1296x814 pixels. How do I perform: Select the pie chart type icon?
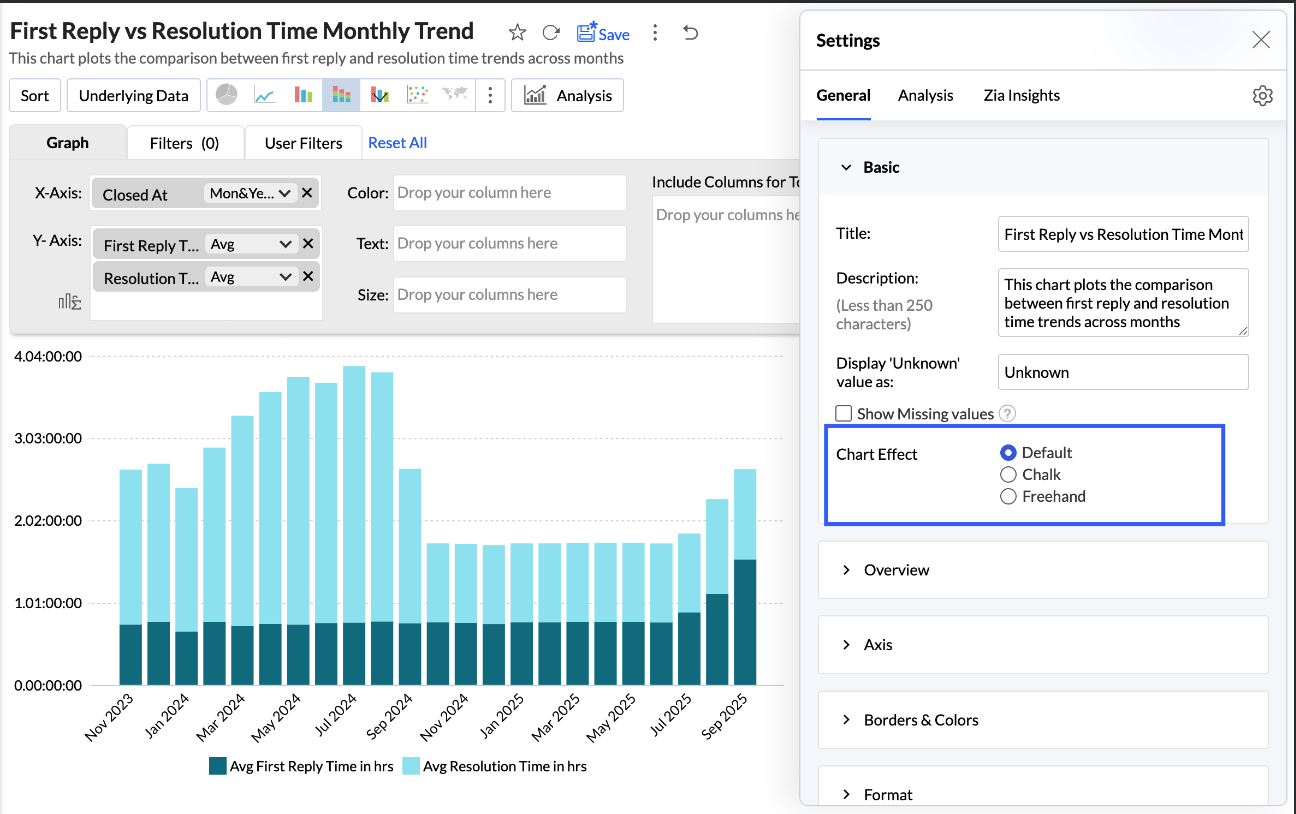(227, 95)
